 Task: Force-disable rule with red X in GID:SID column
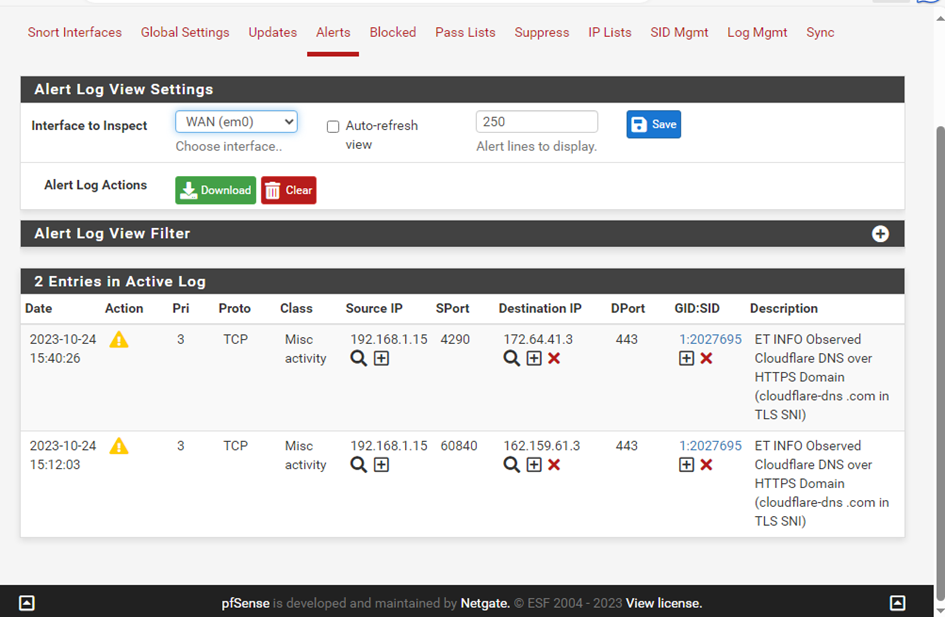706,358
